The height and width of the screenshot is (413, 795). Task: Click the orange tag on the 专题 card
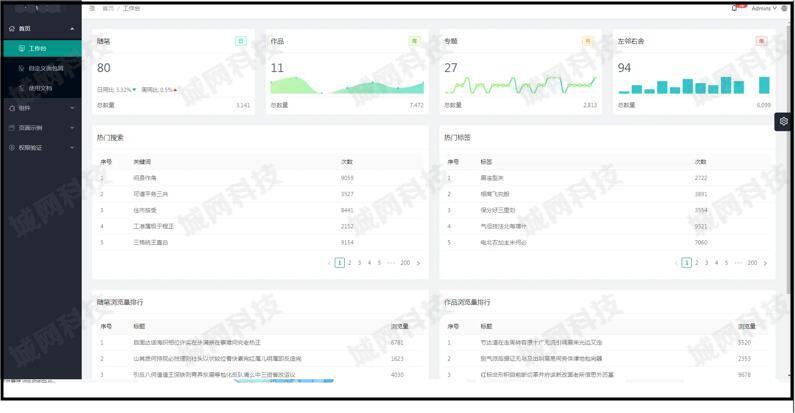[x=588, y=41]
